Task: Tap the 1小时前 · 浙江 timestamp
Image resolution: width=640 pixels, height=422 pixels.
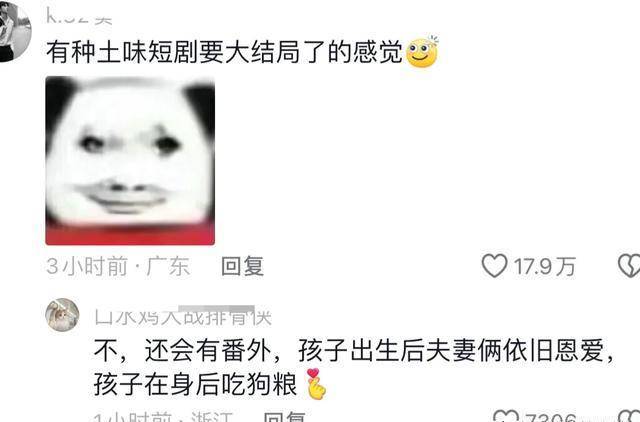Action: 163,417
